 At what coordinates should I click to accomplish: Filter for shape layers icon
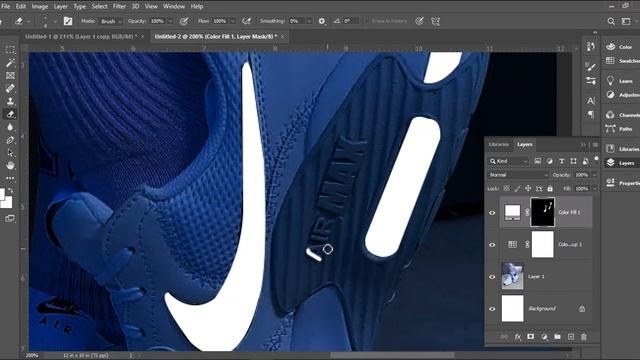pos(573,161)
